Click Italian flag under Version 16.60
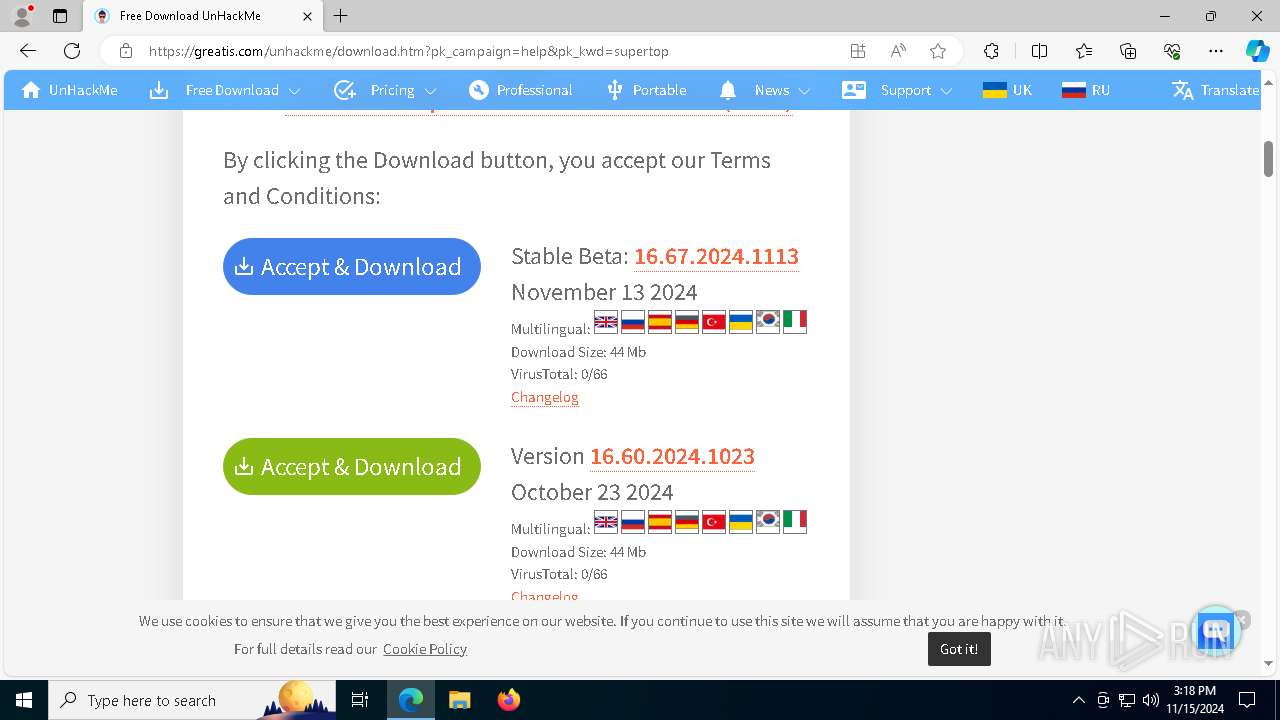Viewport: 1280px width, 720px height. pyautogui.click(x=795, y=521)
